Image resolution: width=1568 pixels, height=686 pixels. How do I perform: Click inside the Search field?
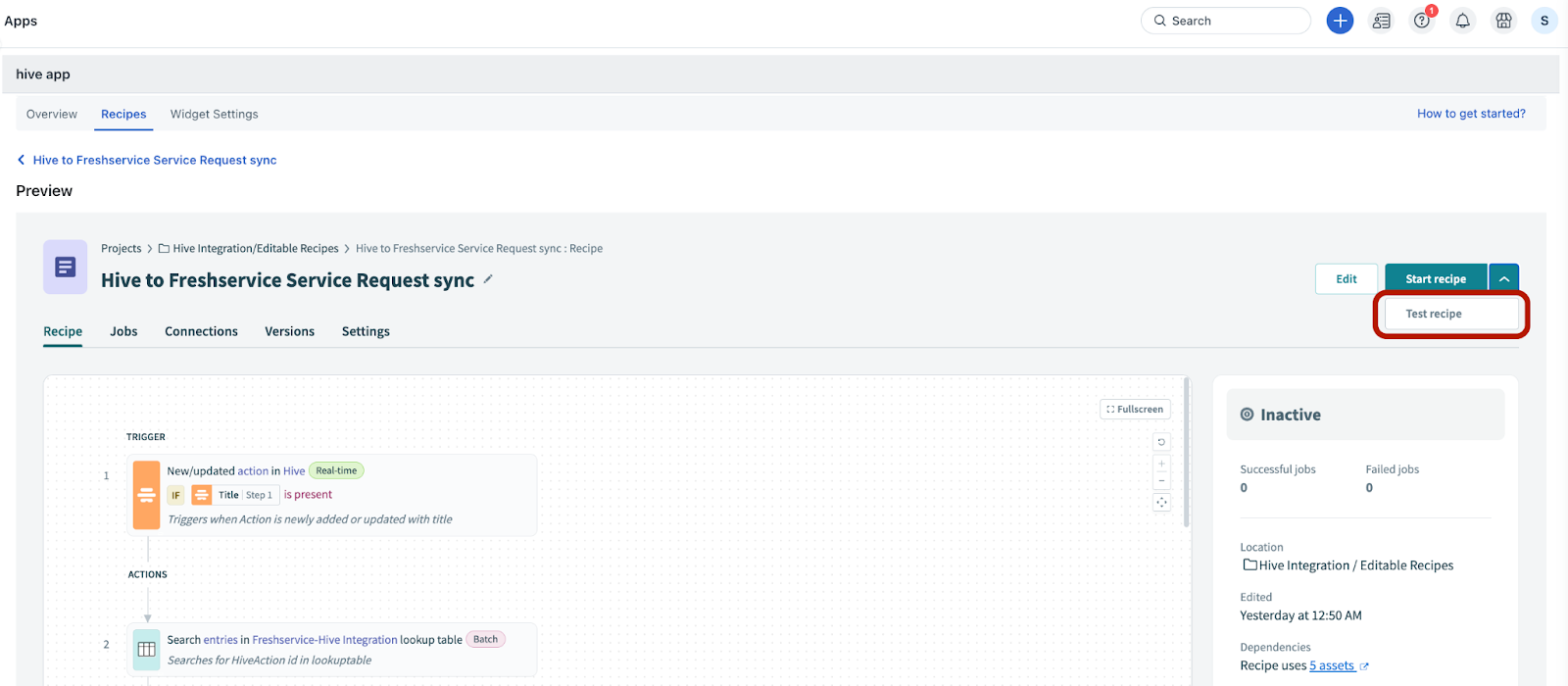(x=1226, y=21)
